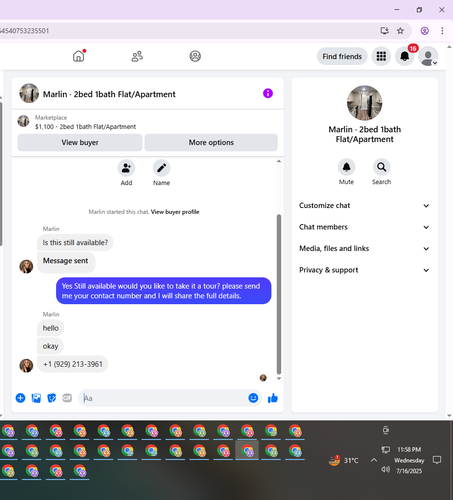453x500 pixels.
Task: Open Chrome three-dot menu
Action: pyautogui.click(x=442, y=31)
